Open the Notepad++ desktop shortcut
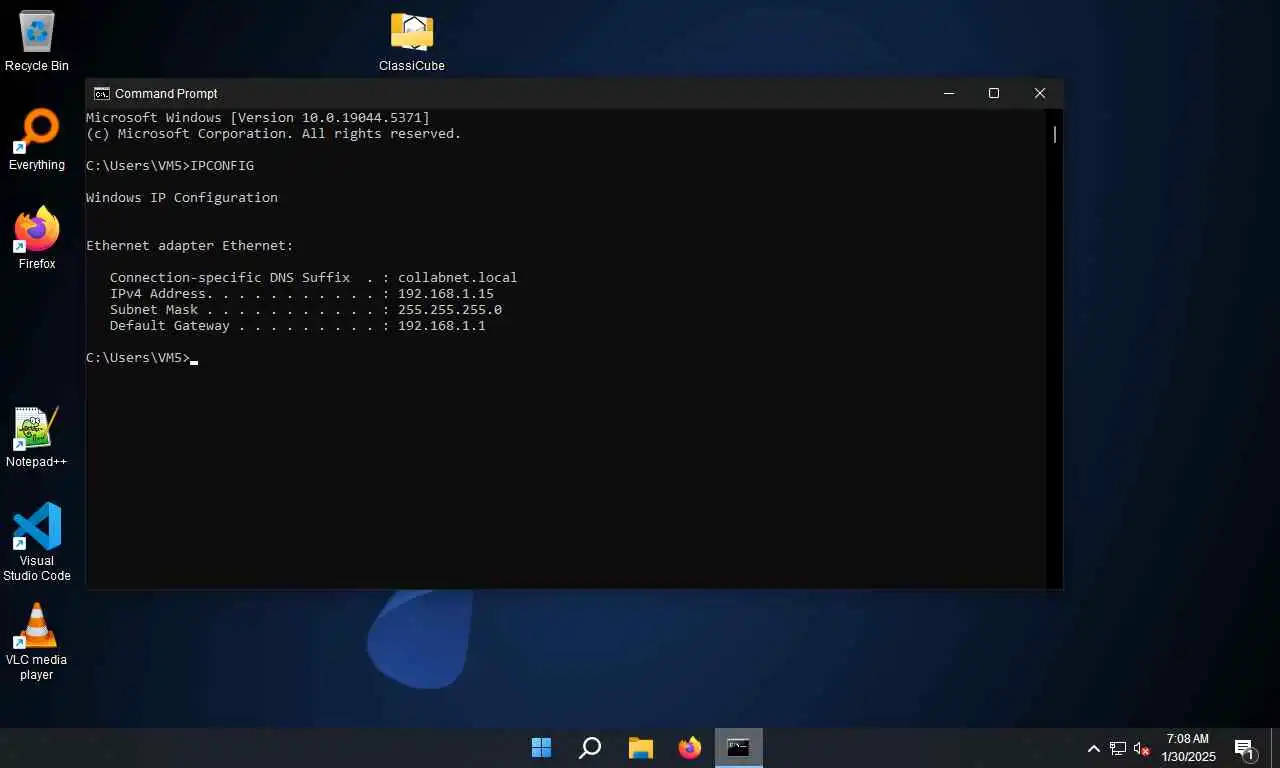The image size is (1280, 768). point(37,437)
